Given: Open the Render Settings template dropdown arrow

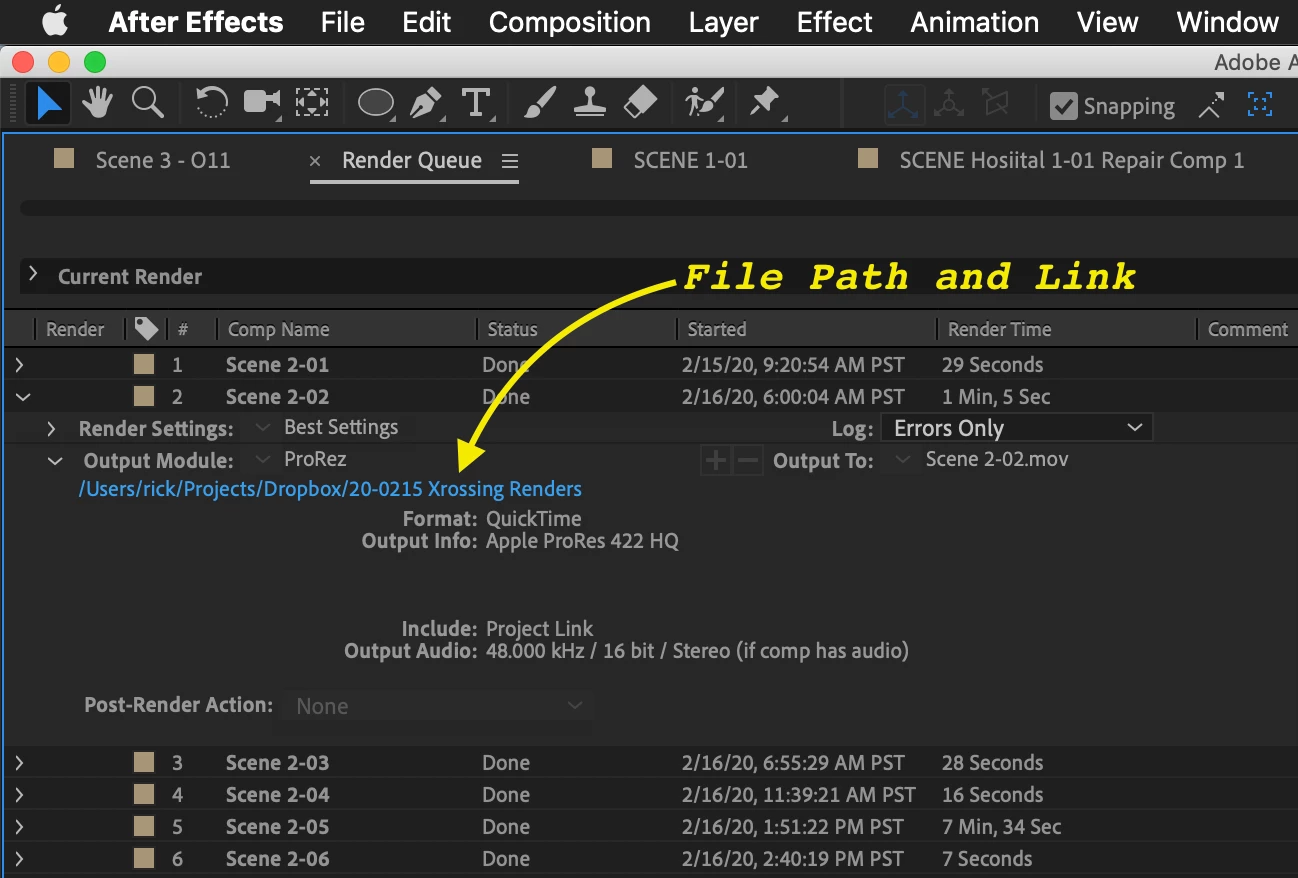Looking at the screenshot, I should [263, 428].
